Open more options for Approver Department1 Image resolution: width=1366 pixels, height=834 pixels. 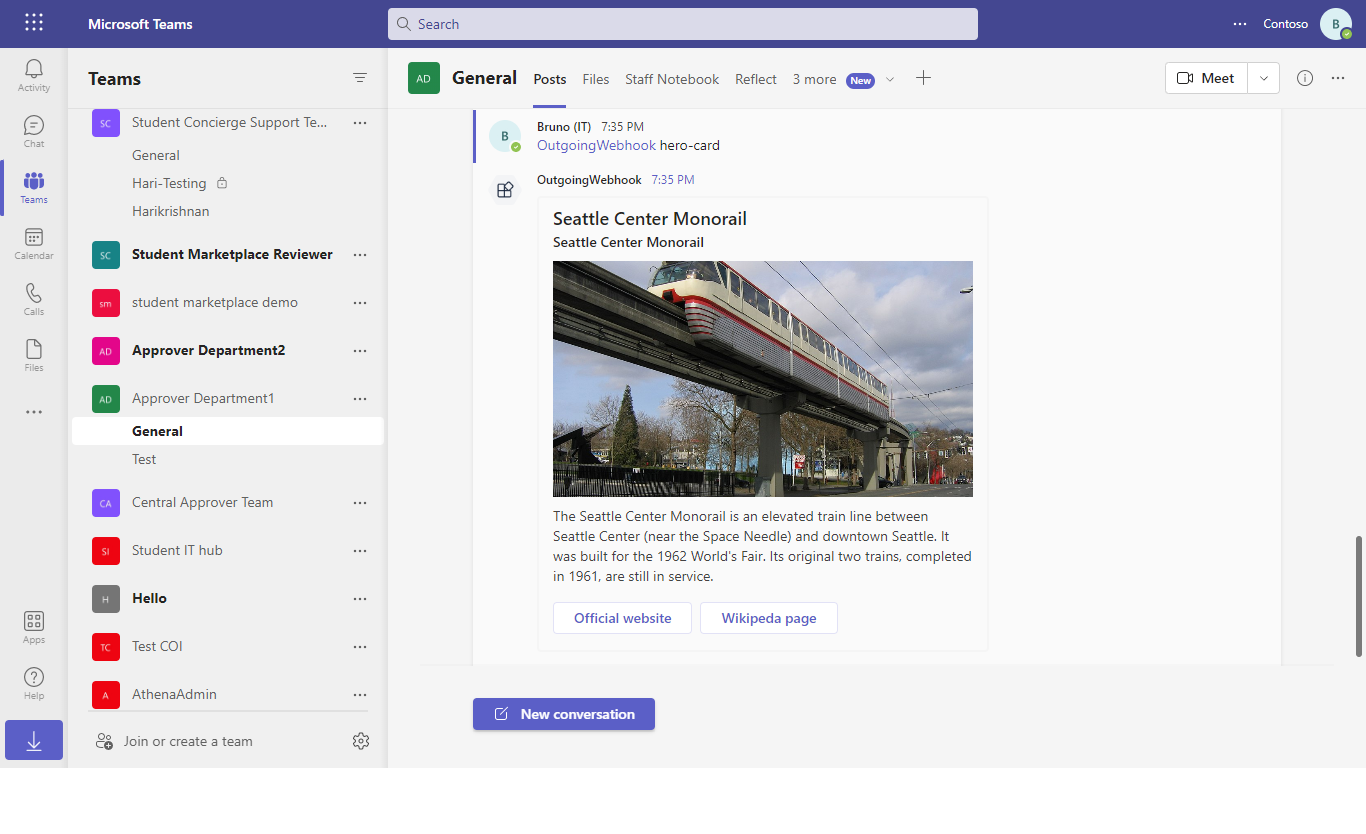coord(360,399)
